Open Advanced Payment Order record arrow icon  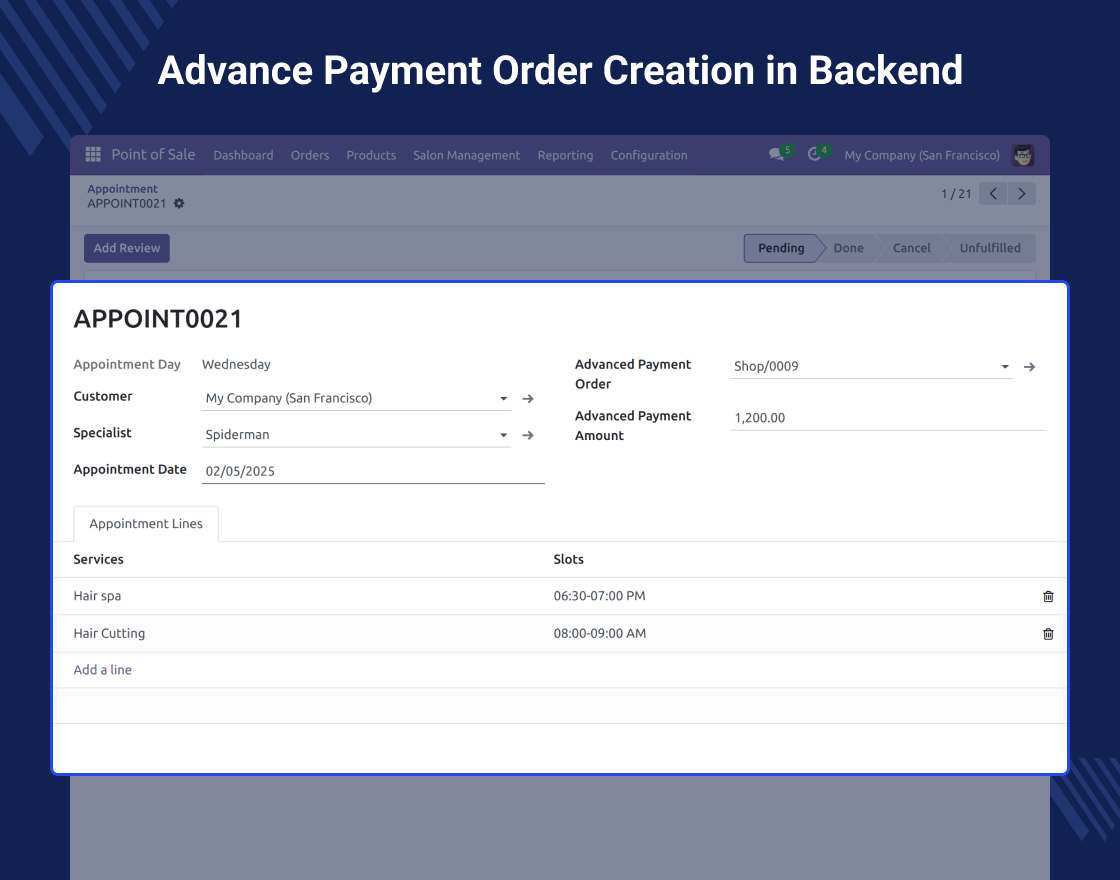click(x=1029, y=366)
